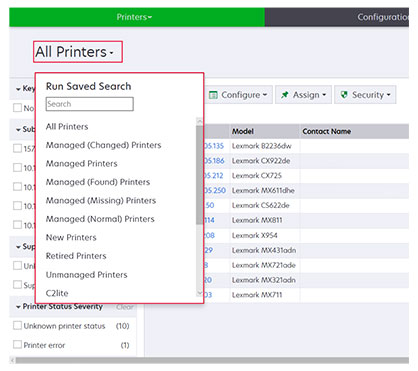Check the Unknown printer status checkbox
Image resolution: width=418 pixels, height=371 pixels.
pyautogui.click(x=17, y=325)
